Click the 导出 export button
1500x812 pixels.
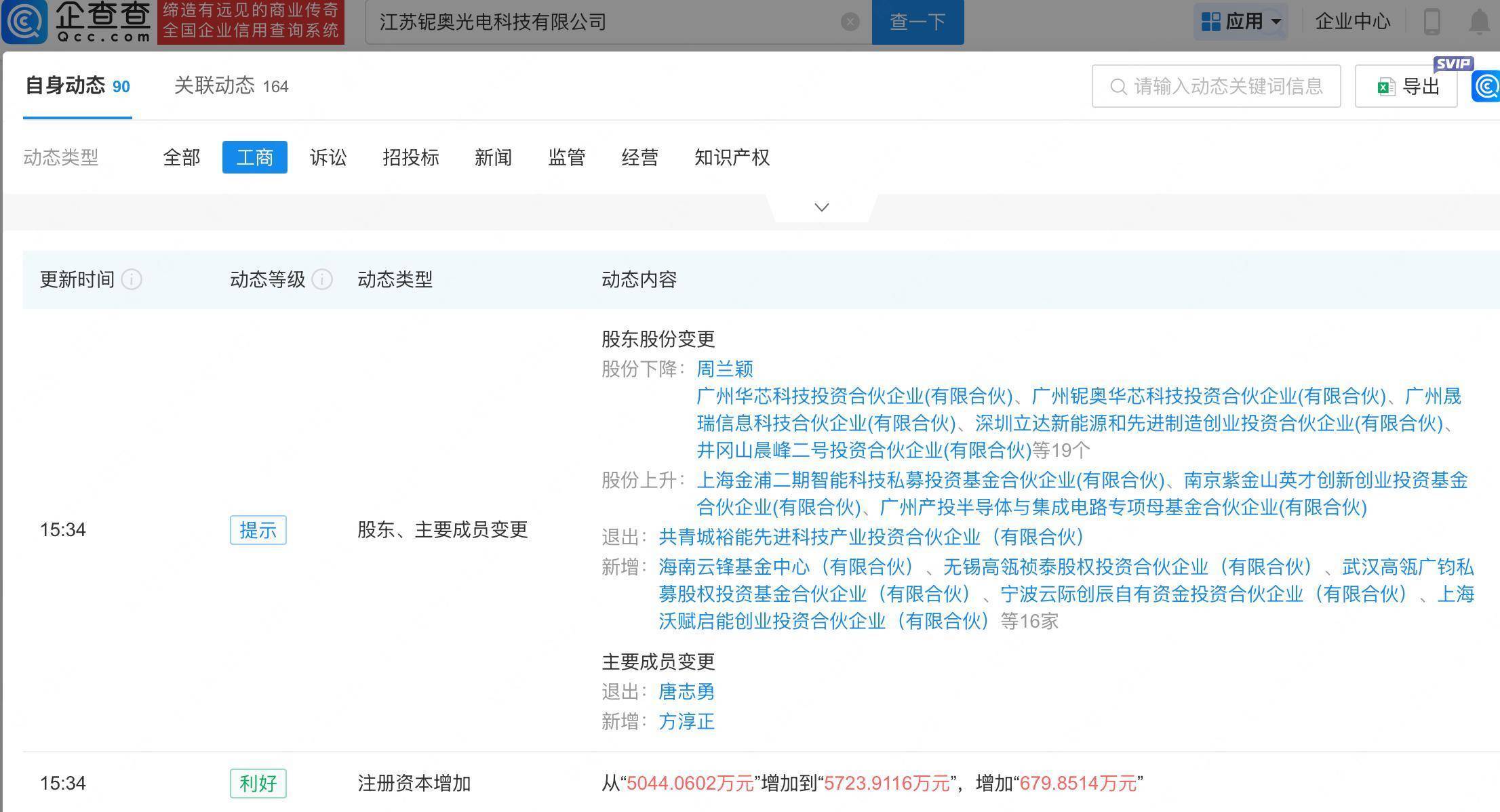1406,86
